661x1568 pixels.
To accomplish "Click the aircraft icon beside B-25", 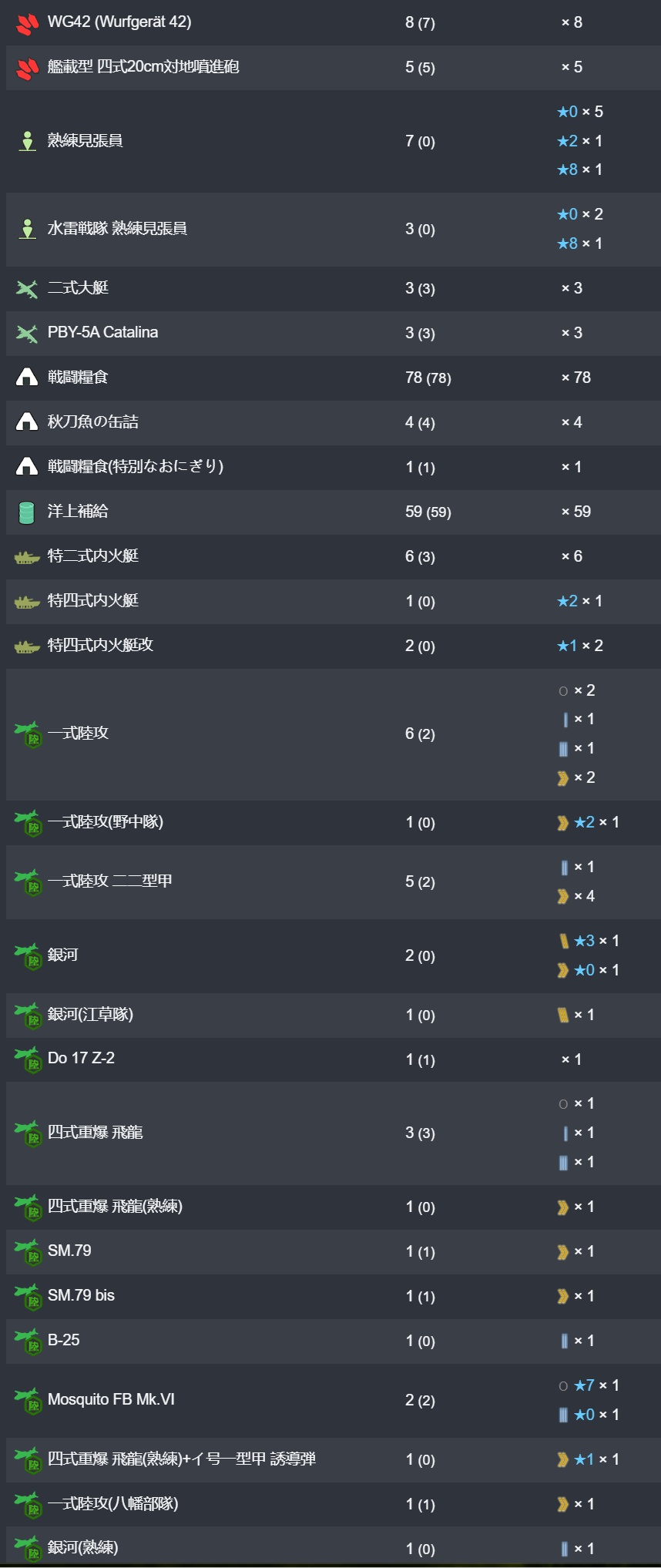I will pos(29,1342).
